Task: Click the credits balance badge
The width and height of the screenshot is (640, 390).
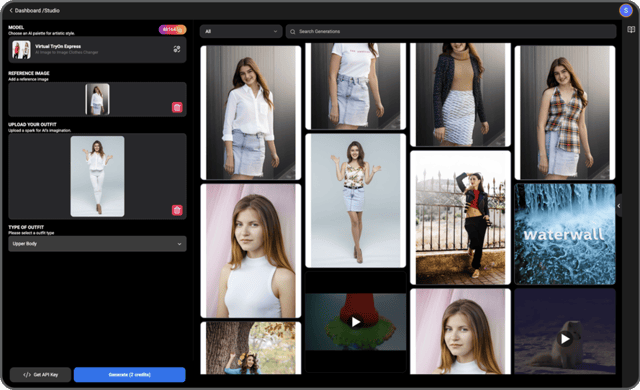Action: click(172, 29)
